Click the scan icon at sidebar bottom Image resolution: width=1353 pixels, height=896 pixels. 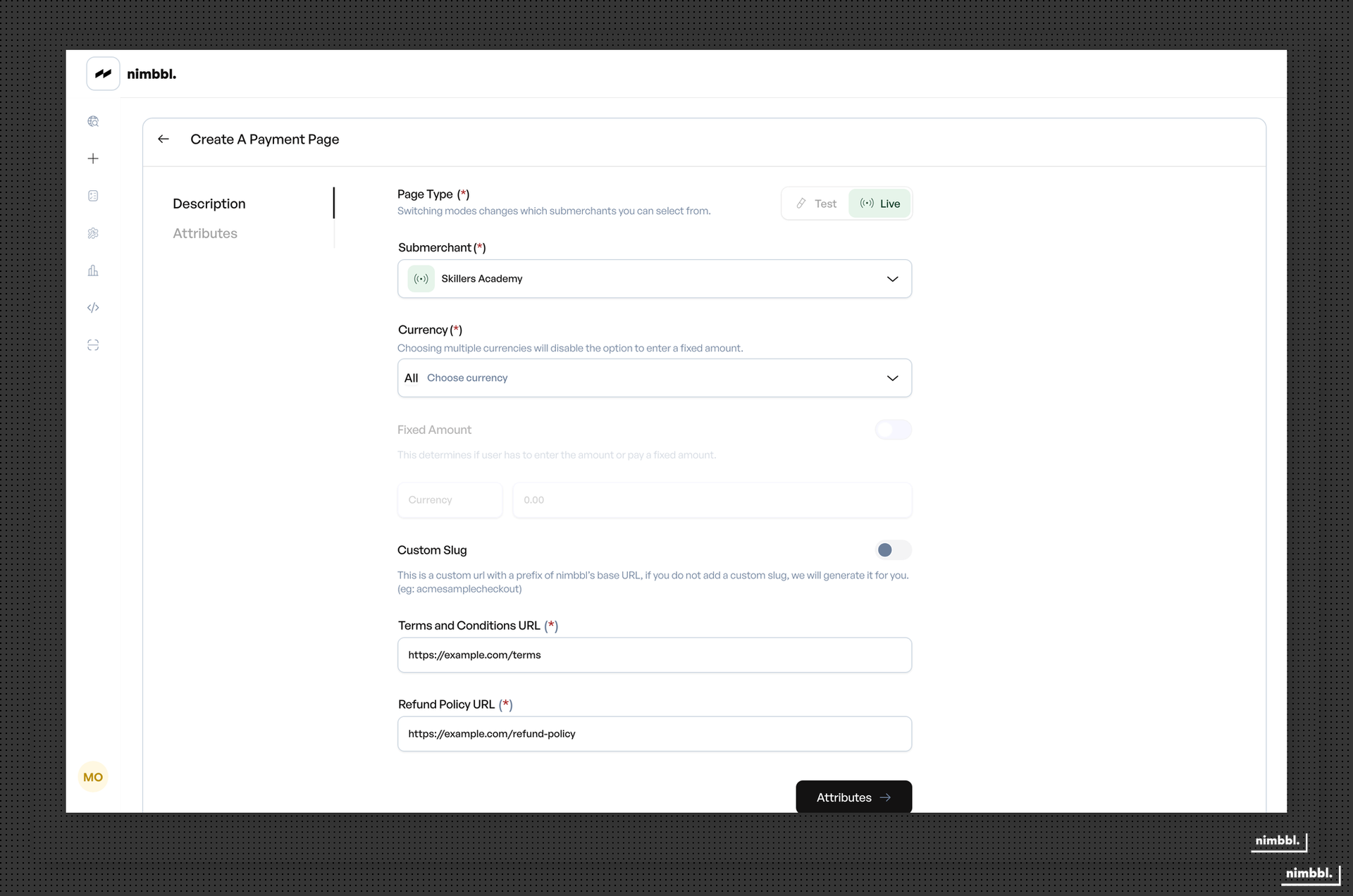[x=93, y=345]
